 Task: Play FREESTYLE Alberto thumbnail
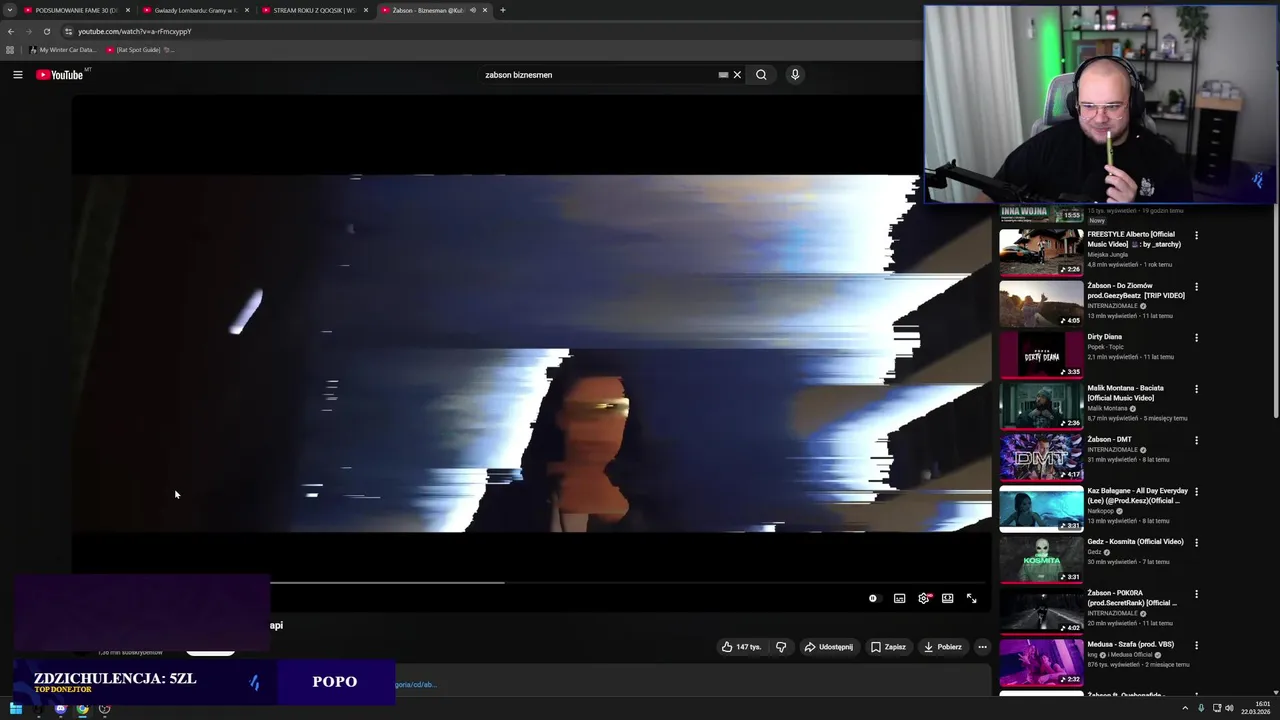1041,252
